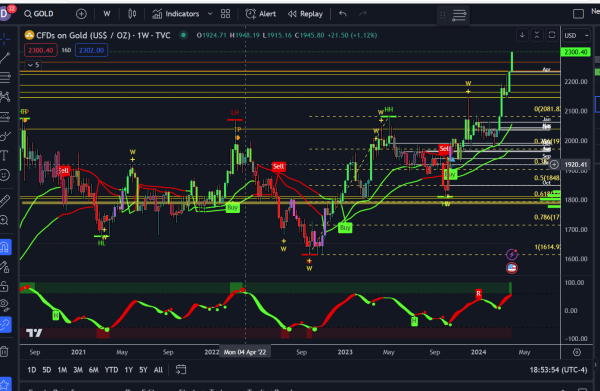Start bar Replay mode
Image resolution: width=600 pixels, height=391 pixels.
tap(306, 14)
